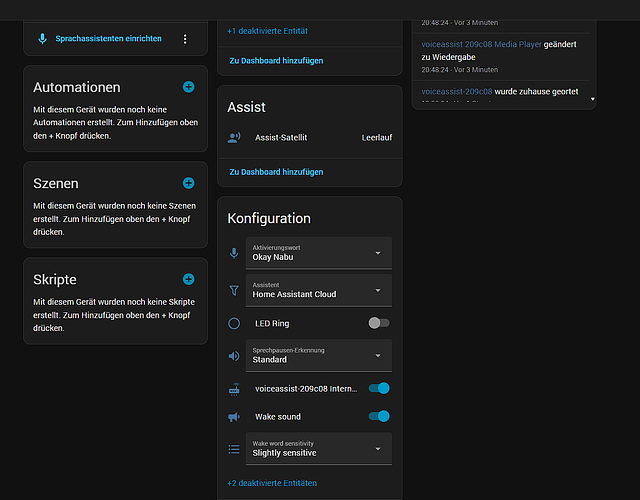Open the Sprechpausen-Erkennung dropdown set to Standard
Screen dimensions: 640x500
point(319,356)
